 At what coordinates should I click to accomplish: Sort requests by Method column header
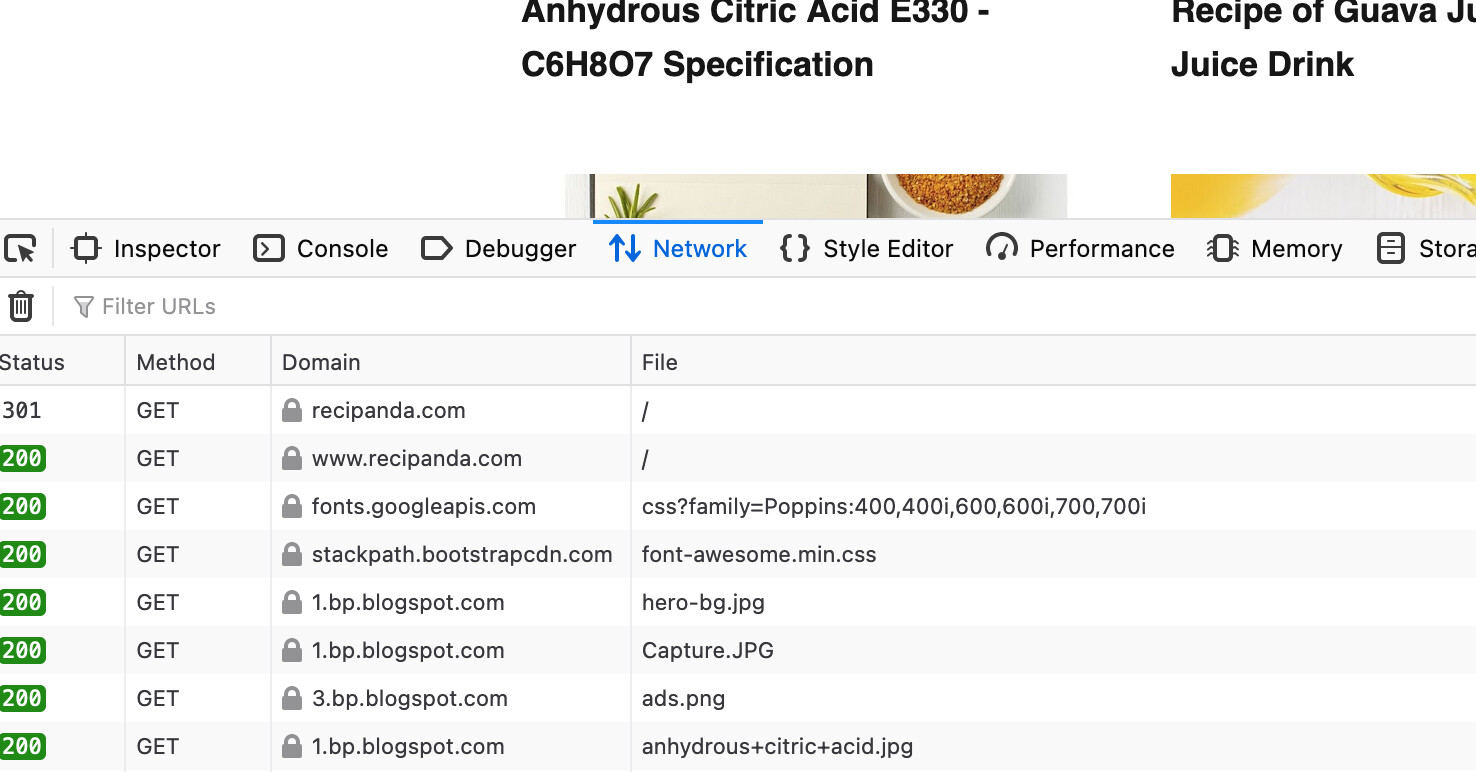[x=176, y=362]
